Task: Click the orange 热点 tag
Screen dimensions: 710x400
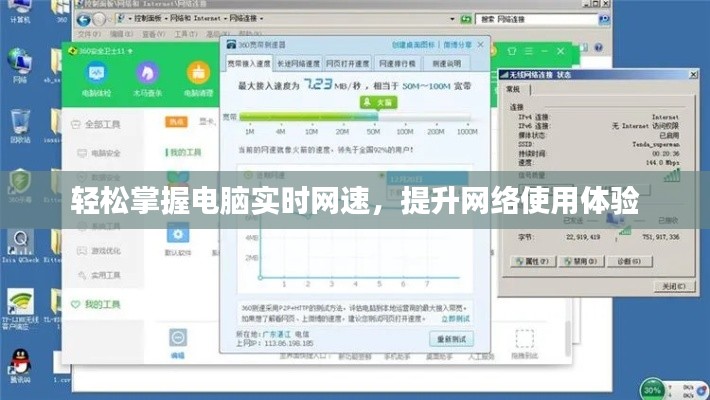Action: tap(176, 122)
